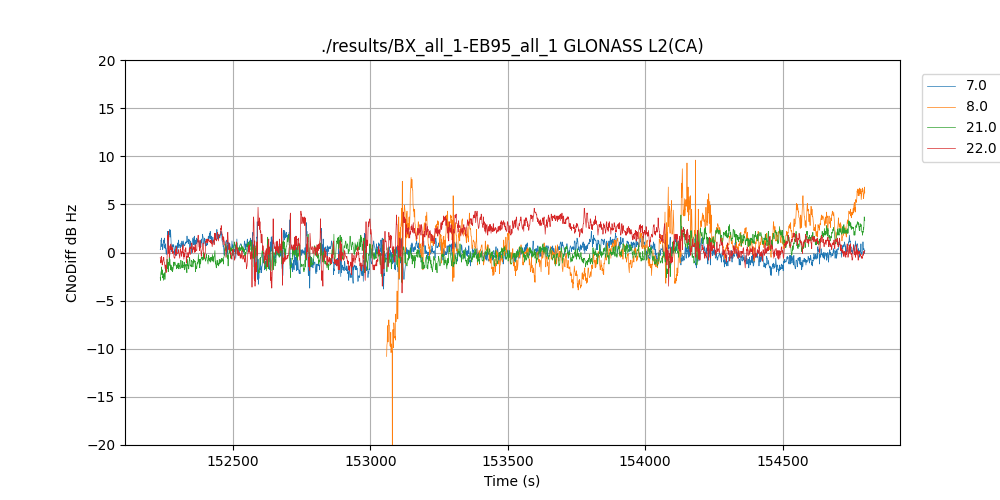Screen dimensions: 1000x500
Task: Click the 154000 x-axis tick label
Action: [x=645, y=462]
